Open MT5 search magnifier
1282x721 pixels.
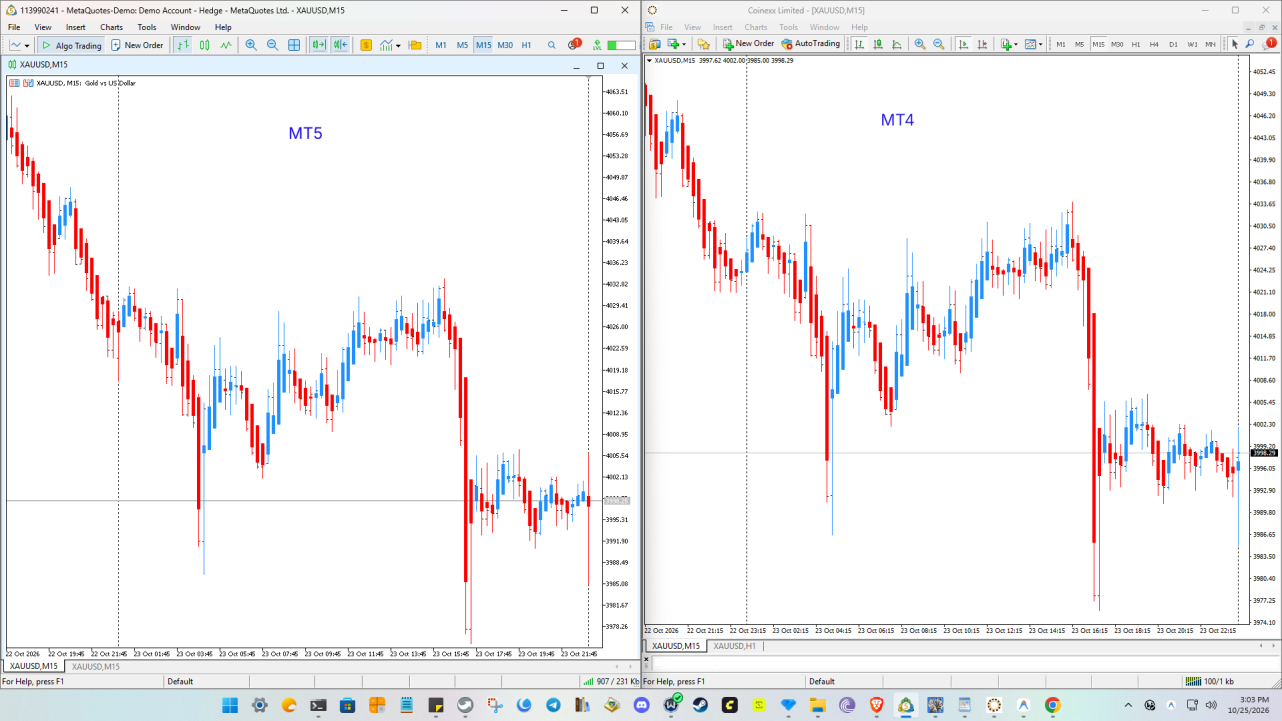[x=552, y=45]
